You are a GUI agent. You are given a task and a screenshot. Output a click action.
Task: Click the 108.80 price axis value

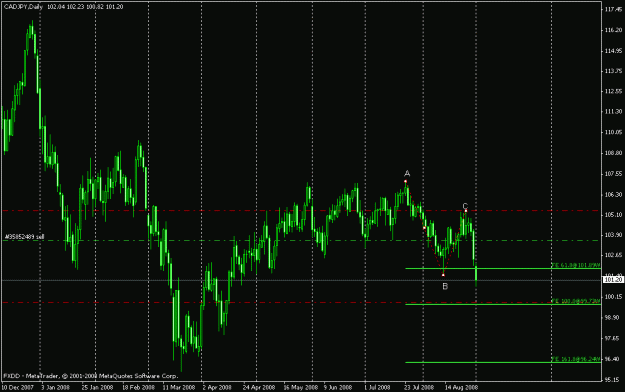(x=613, y=153)
